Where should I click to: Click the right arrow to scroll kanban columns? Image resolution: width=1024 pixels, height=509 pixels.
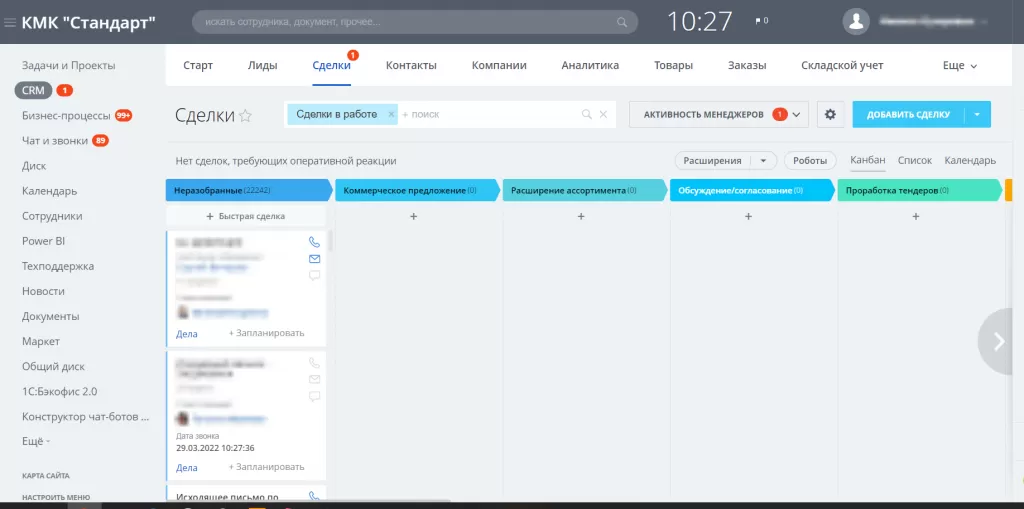tap(998, 341)
